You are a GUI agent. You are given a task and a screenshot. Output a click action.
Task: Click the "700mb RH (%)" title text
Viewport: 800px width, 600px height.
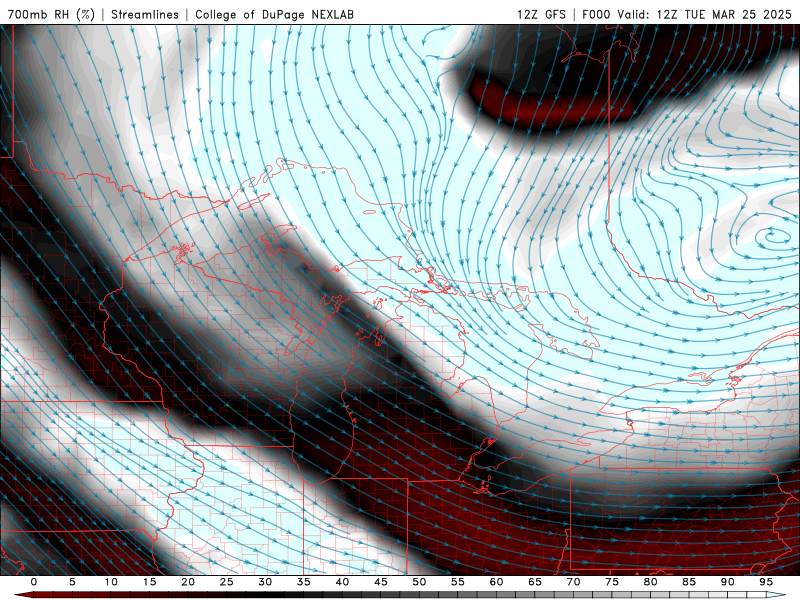click(x=51, y=14)
